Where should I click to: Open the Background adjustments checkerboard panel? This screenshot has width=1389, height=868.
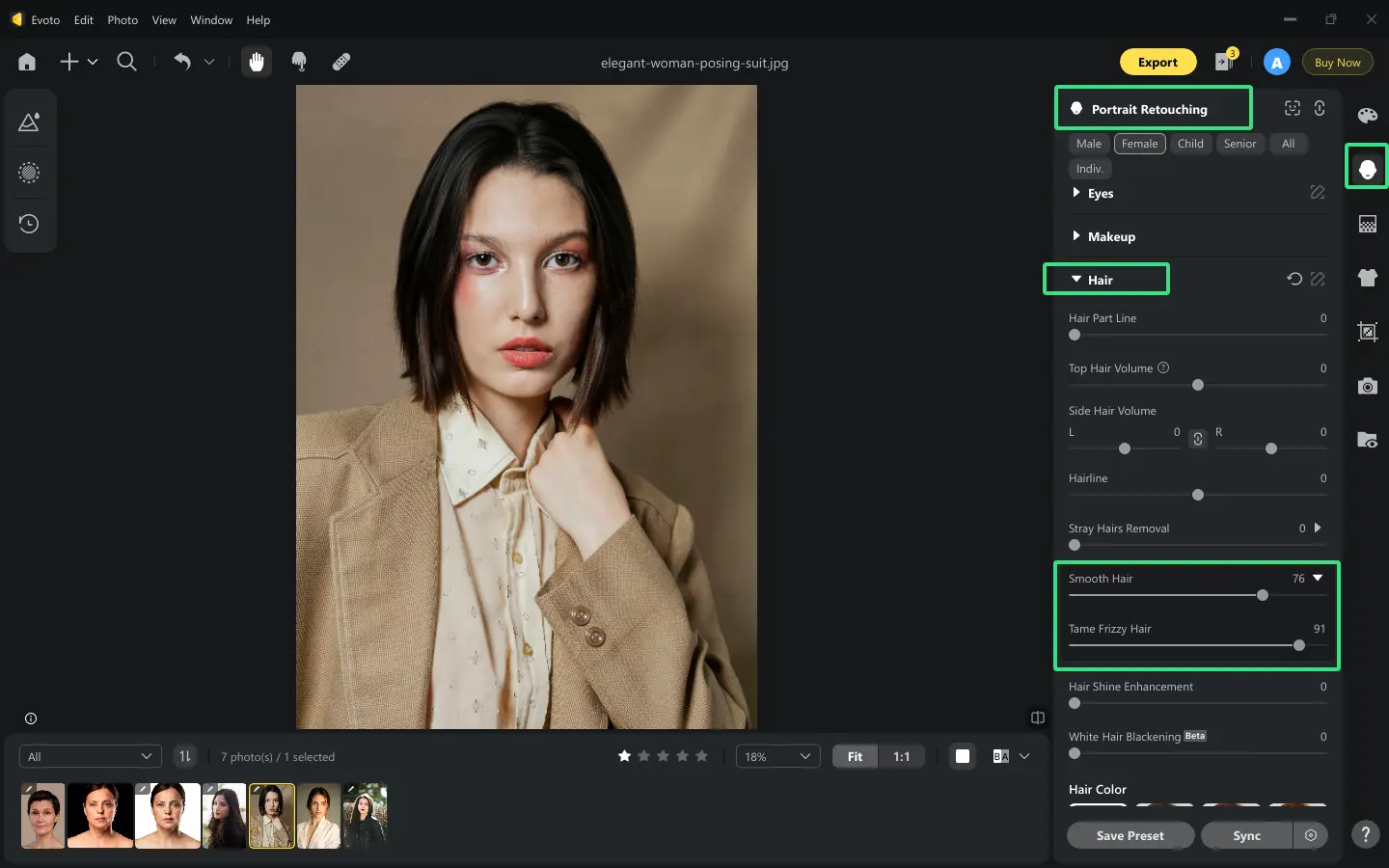click(1367, 224)
